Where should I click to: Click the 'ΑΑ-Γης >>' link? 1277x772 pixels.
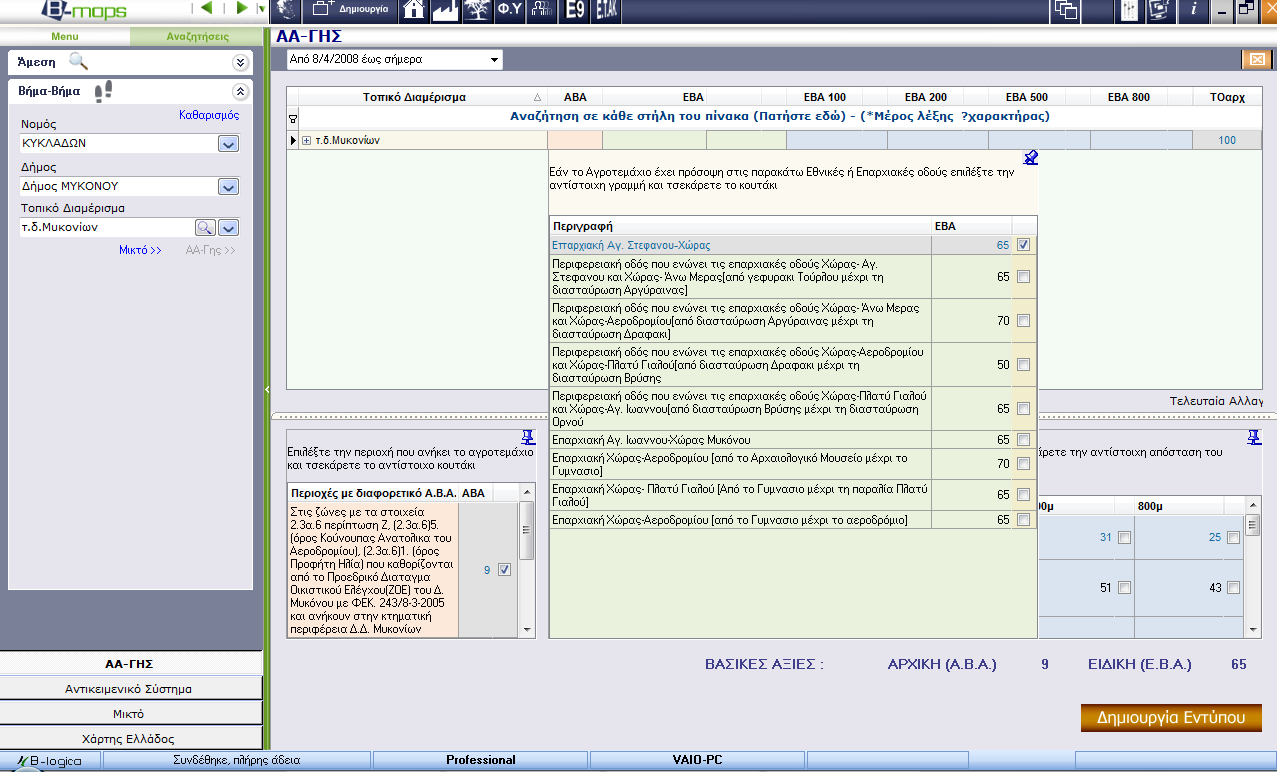[x=211, y=250]
